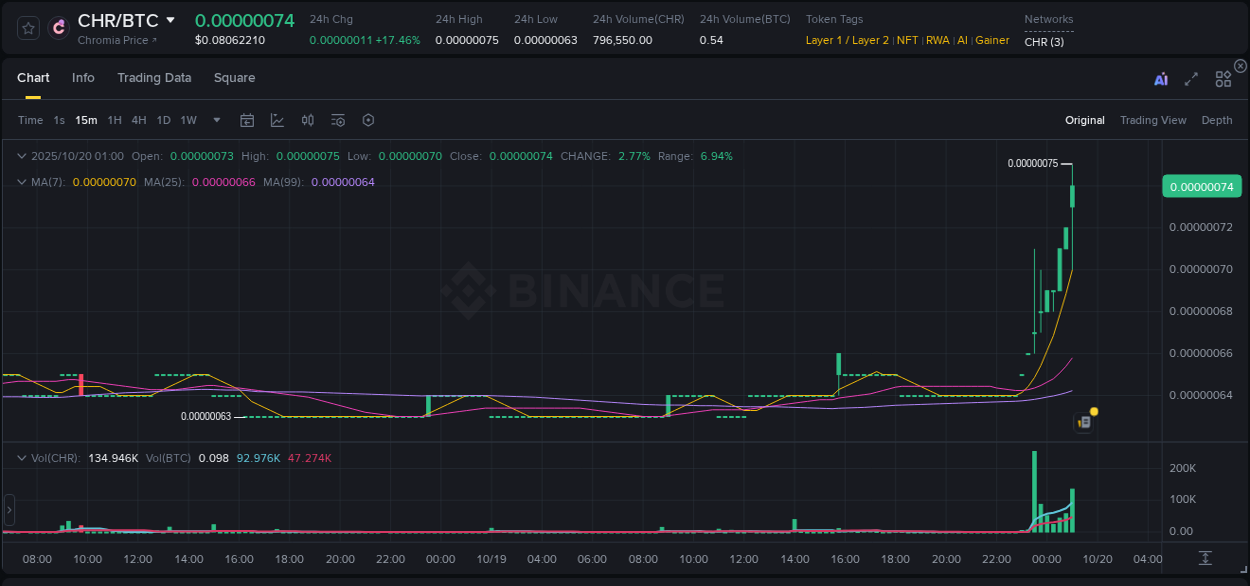The height and width of the screenshot is (586, 1250).
Task: Open the date range calendar icon
Action: point(247,120)
